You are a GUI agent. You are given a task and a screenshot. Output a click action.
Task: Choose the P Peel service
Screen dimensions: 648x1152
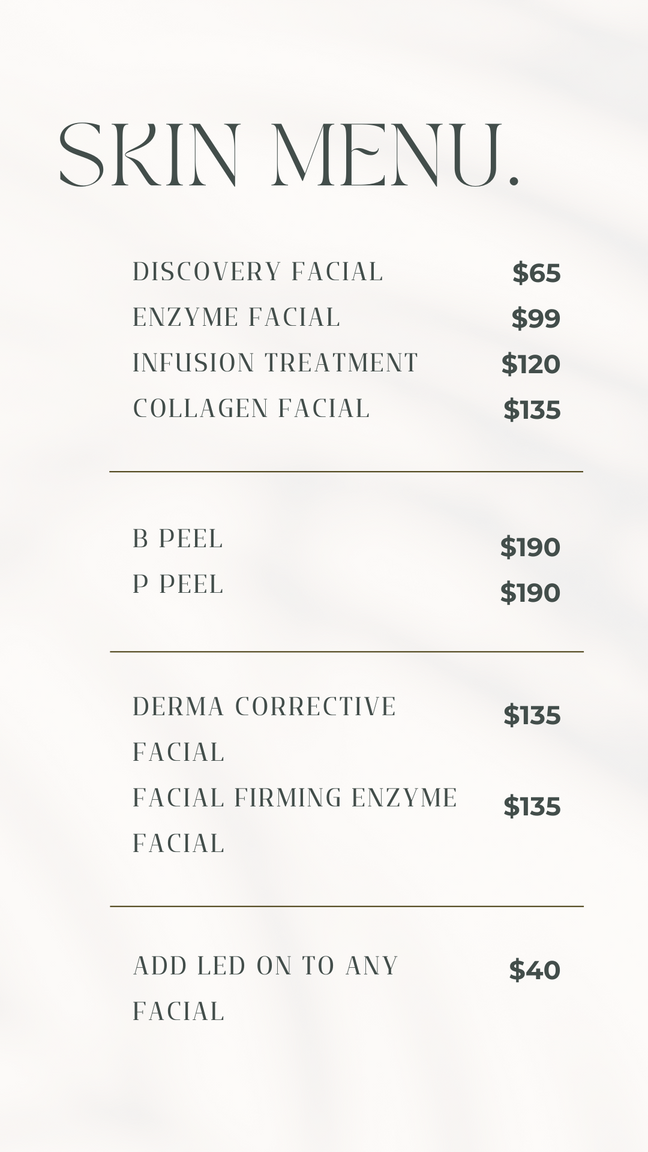(x=178, y=584)
